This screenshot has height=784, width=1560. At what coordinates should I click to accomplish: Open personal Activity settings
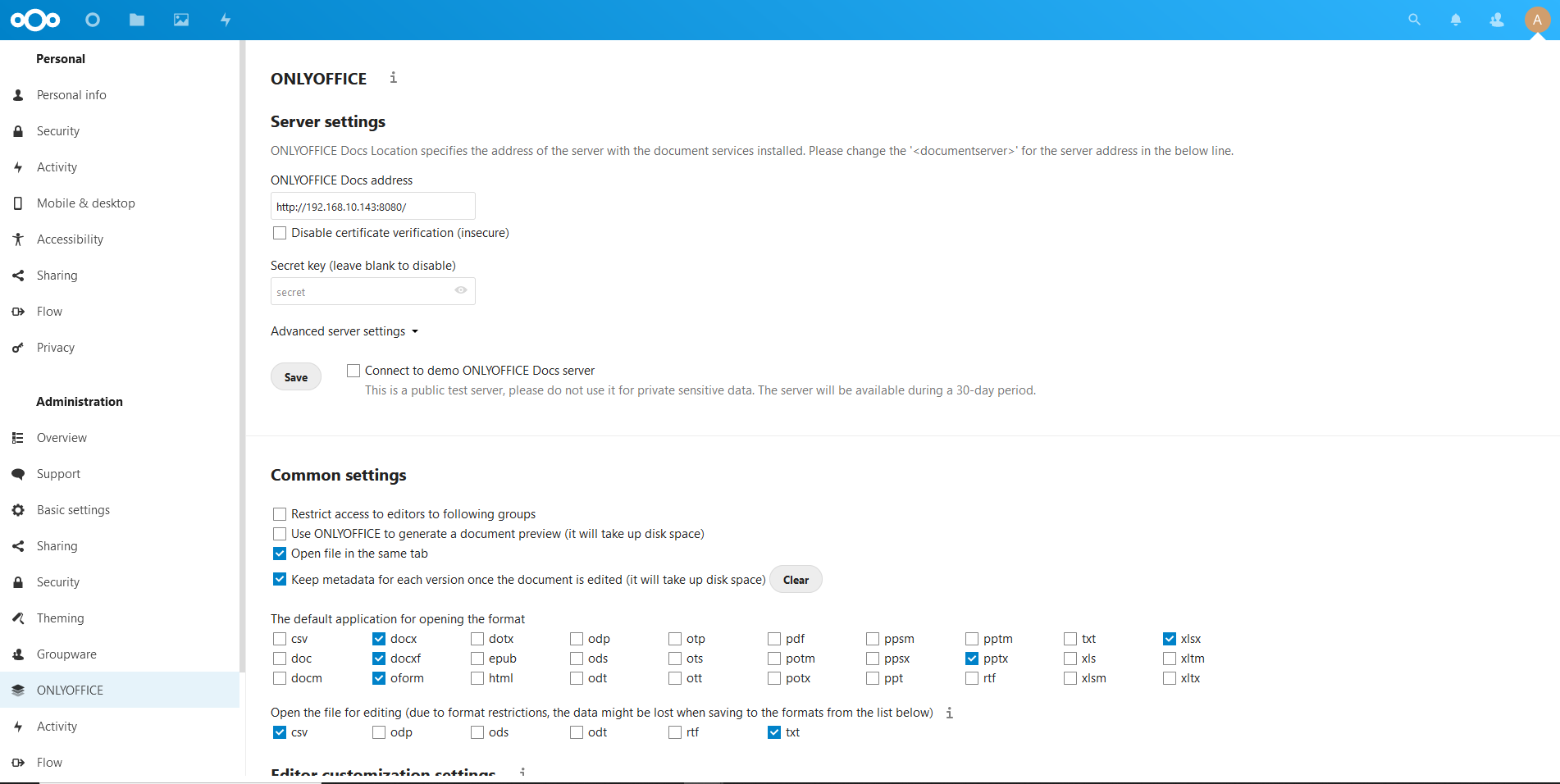click(120, 167)
